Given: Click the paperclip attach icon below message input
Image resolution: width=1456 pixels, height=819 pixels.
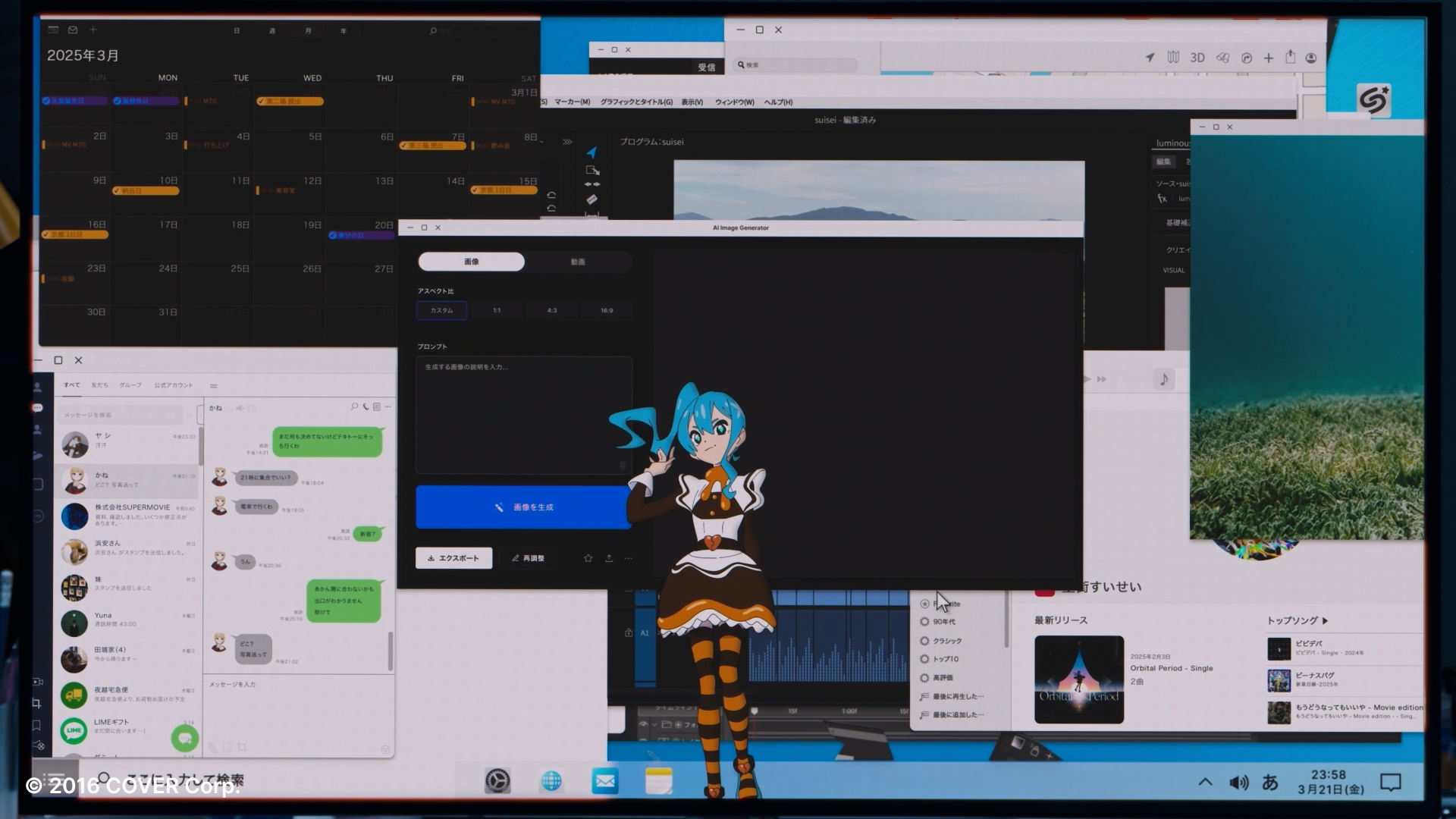Looking at the screenshot, I should pos(213,747).
